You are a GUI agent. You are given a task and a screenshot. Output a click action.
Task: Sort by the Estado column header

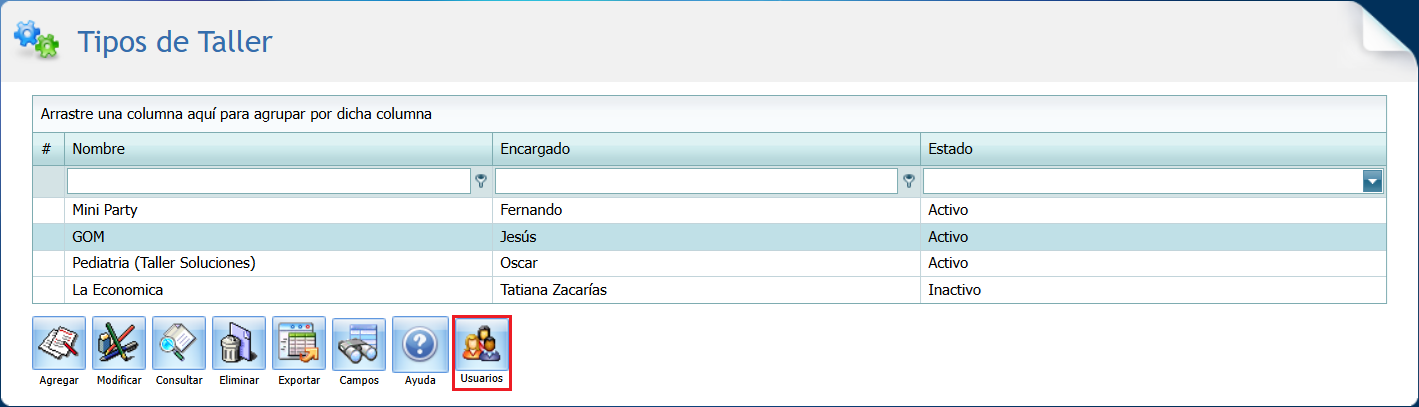click(x=1153, y=149)
